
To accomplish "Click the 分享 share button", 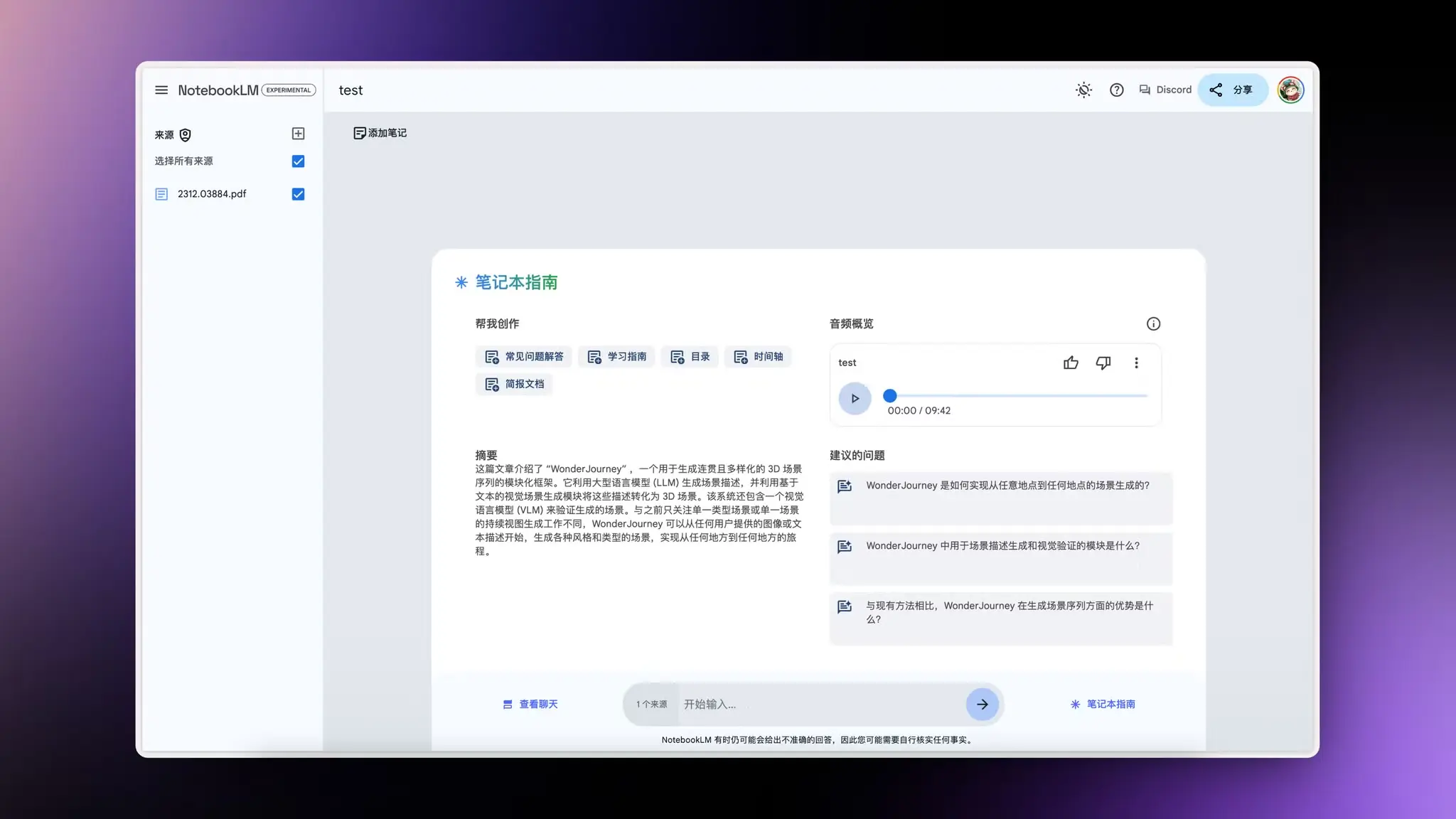I will (1233, 90).
